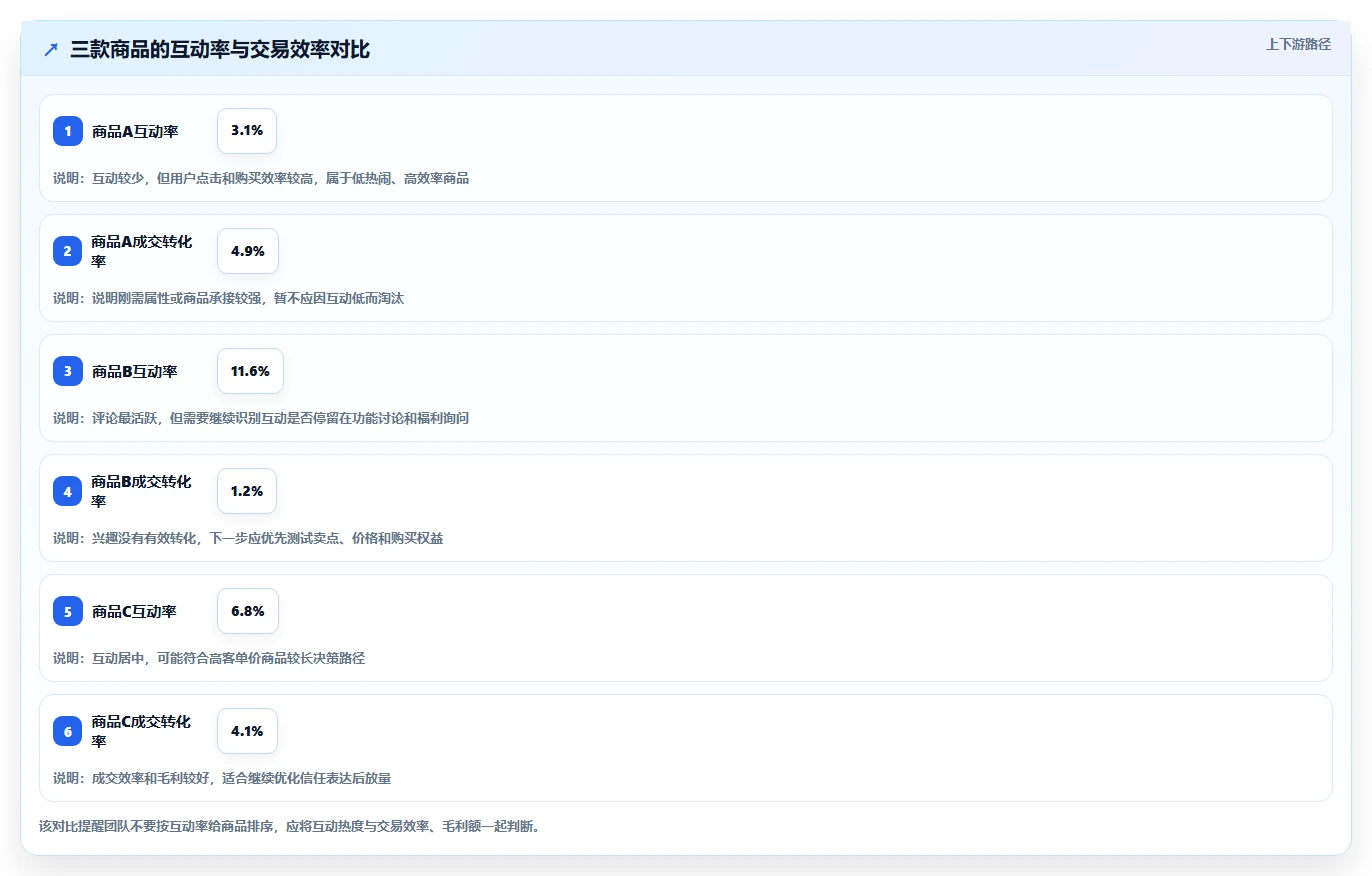This screenshot has width=1372, height=876.
Task: Click the 4.9% value chip
Action: click(248, 251)
